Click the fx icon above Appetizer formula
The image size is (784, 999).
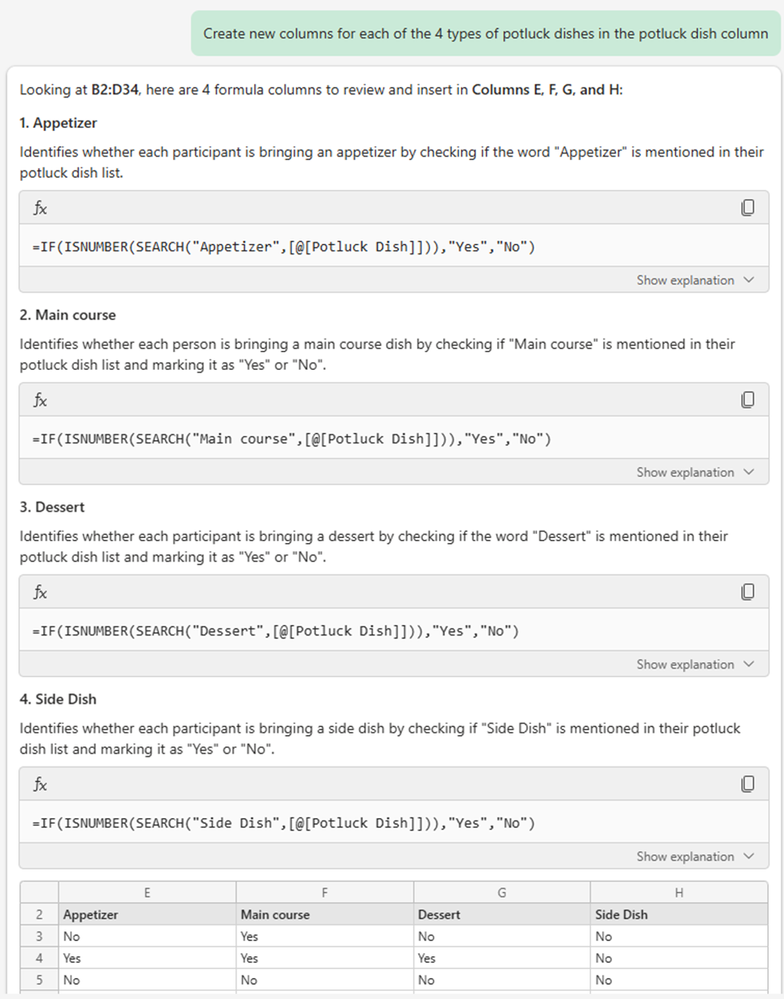(40, 208)
